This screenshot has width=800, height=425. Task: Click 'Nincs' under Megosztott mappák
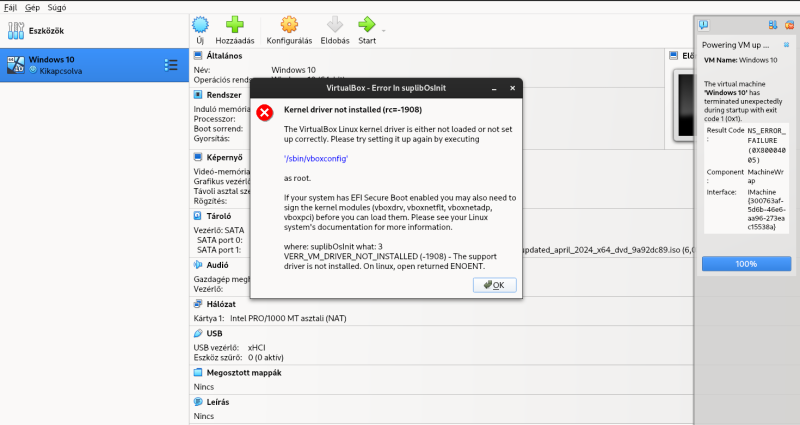coord(204,387)
